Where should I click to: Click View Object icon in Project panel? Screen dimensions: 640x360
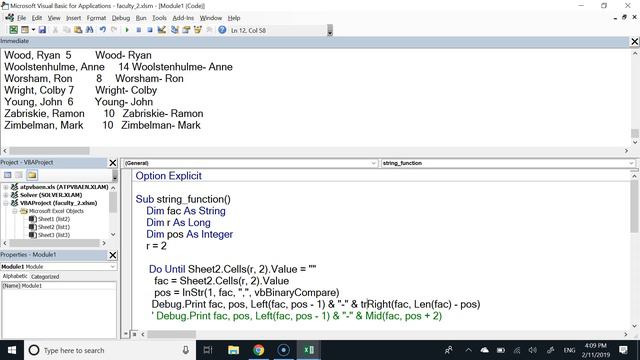[19, 175]
